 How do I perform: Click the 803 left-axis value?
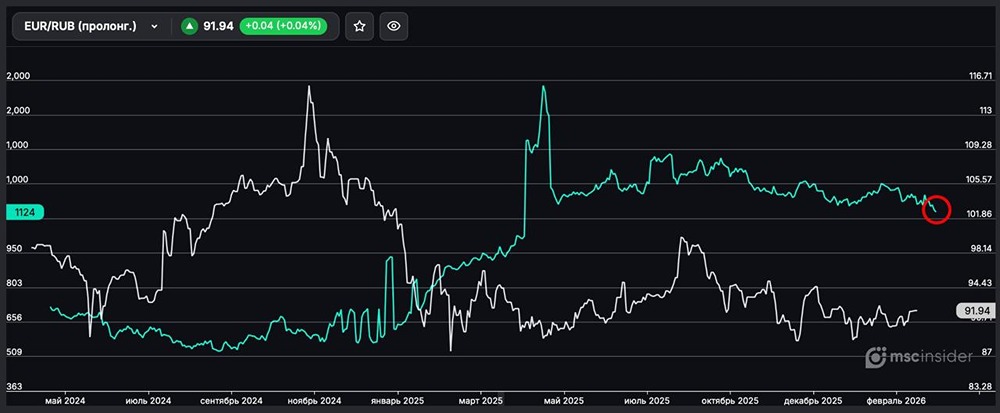(14, 283)
